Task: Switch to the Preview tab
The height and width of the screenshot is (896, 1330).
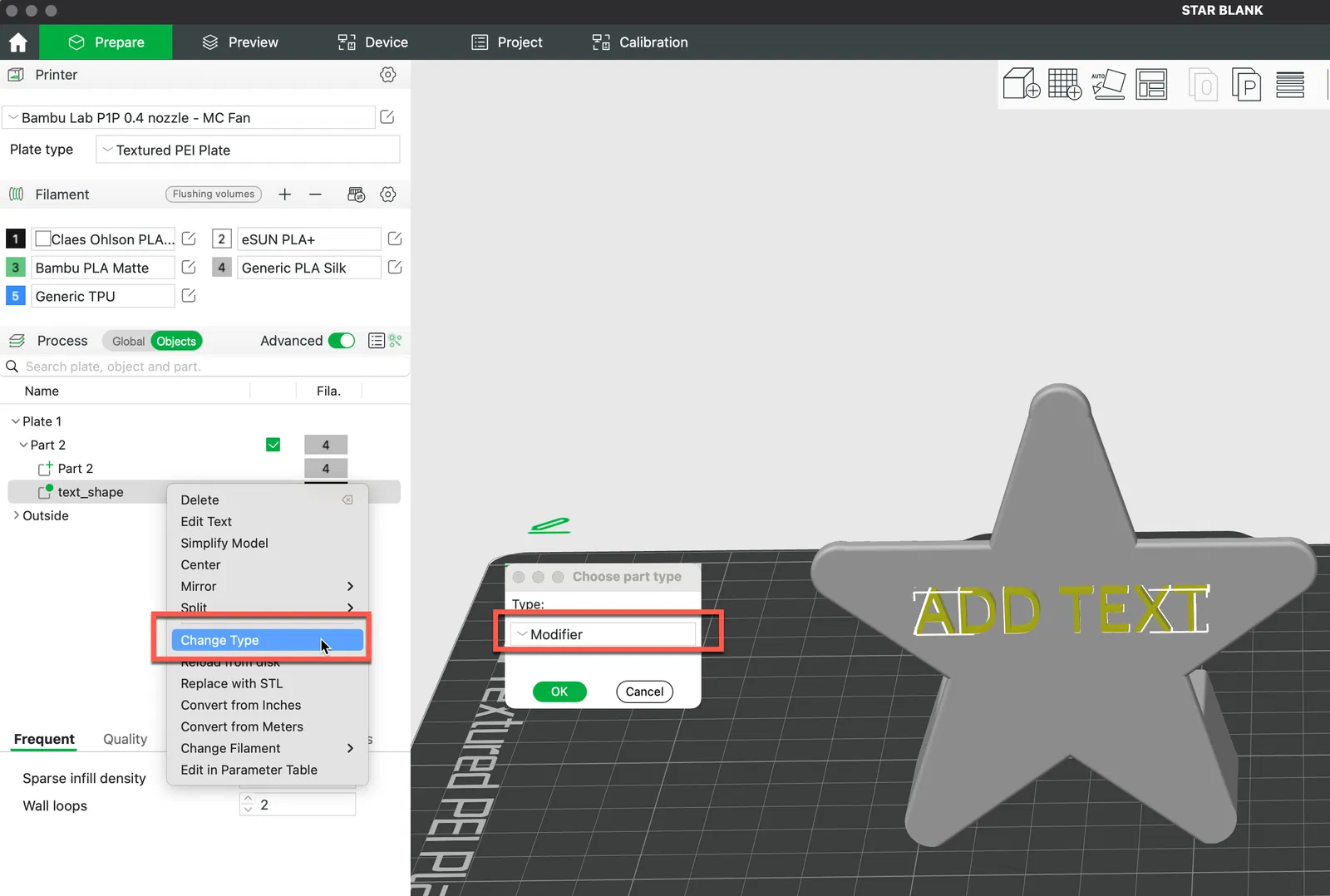Action: (x=240, y=42)
